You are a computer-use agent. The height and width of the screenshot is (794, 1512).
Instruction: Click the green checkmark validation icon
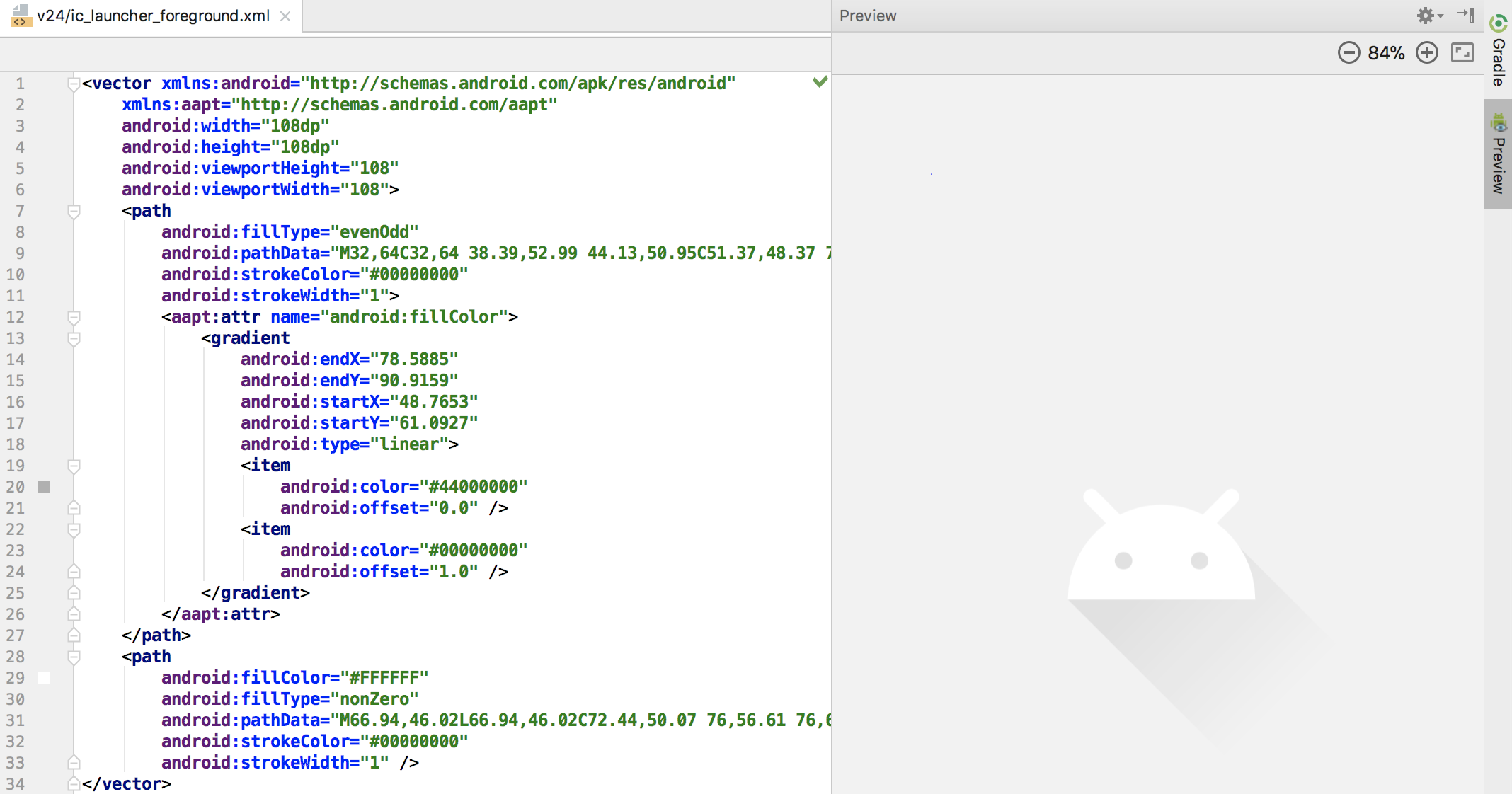click(820, 81)
